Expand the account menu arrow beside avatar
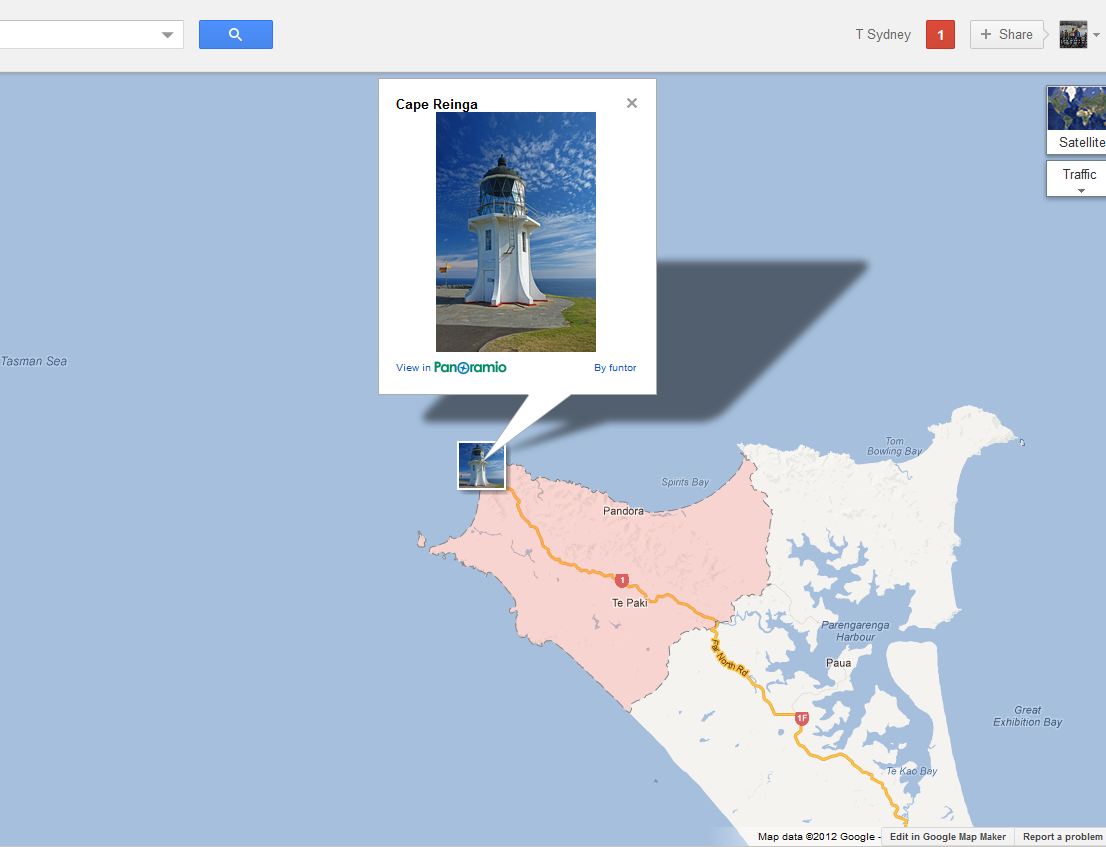This screenshot has width=1106, height=847. click(1096, 35)
